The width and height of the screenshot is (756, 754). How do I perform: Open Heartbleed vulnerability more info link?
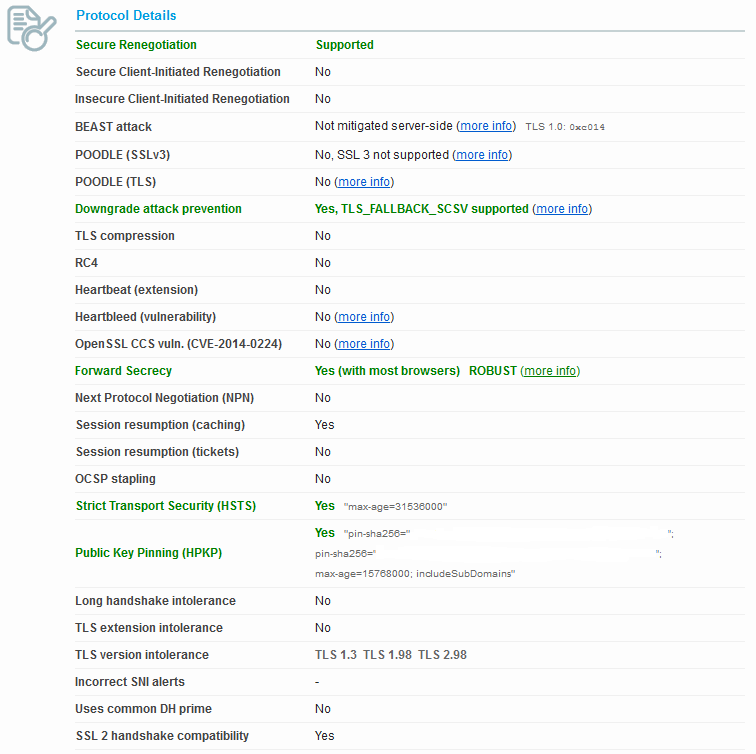click(364, 317)
